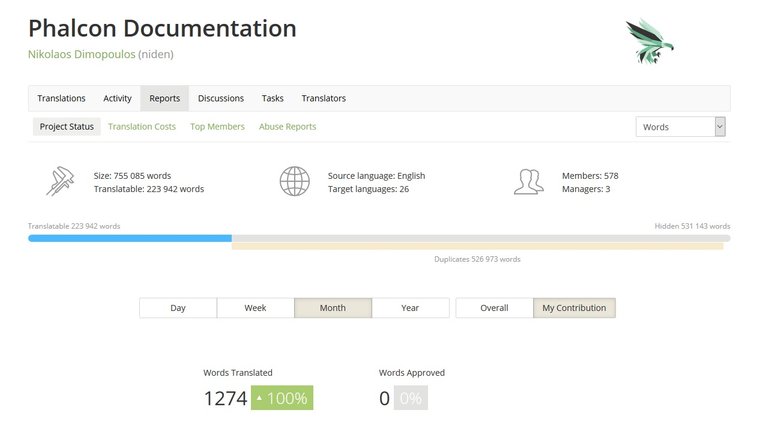The image size is (768, 422).
Task: Open Translation Costs report link
Action: point(142,127)
